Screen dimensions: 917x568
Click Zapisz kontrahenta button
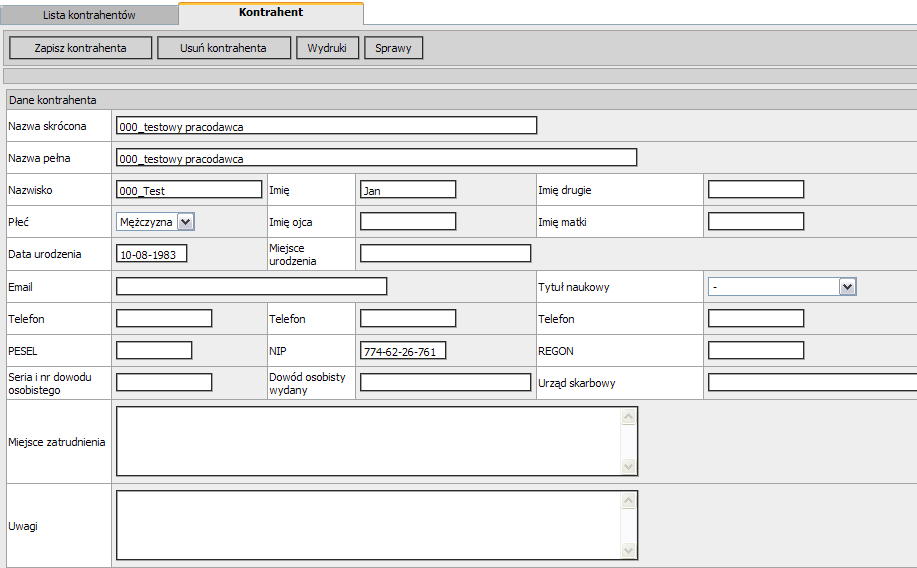[x=80, y=48]
